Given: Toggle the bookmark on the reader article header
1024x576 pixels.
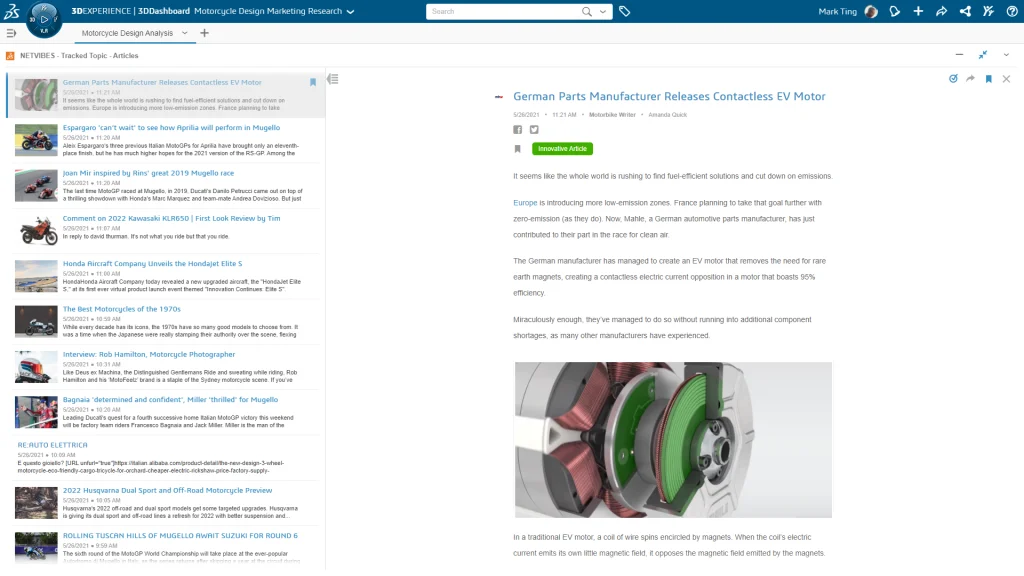Looking at the screenshot, I should click(989, 78).
